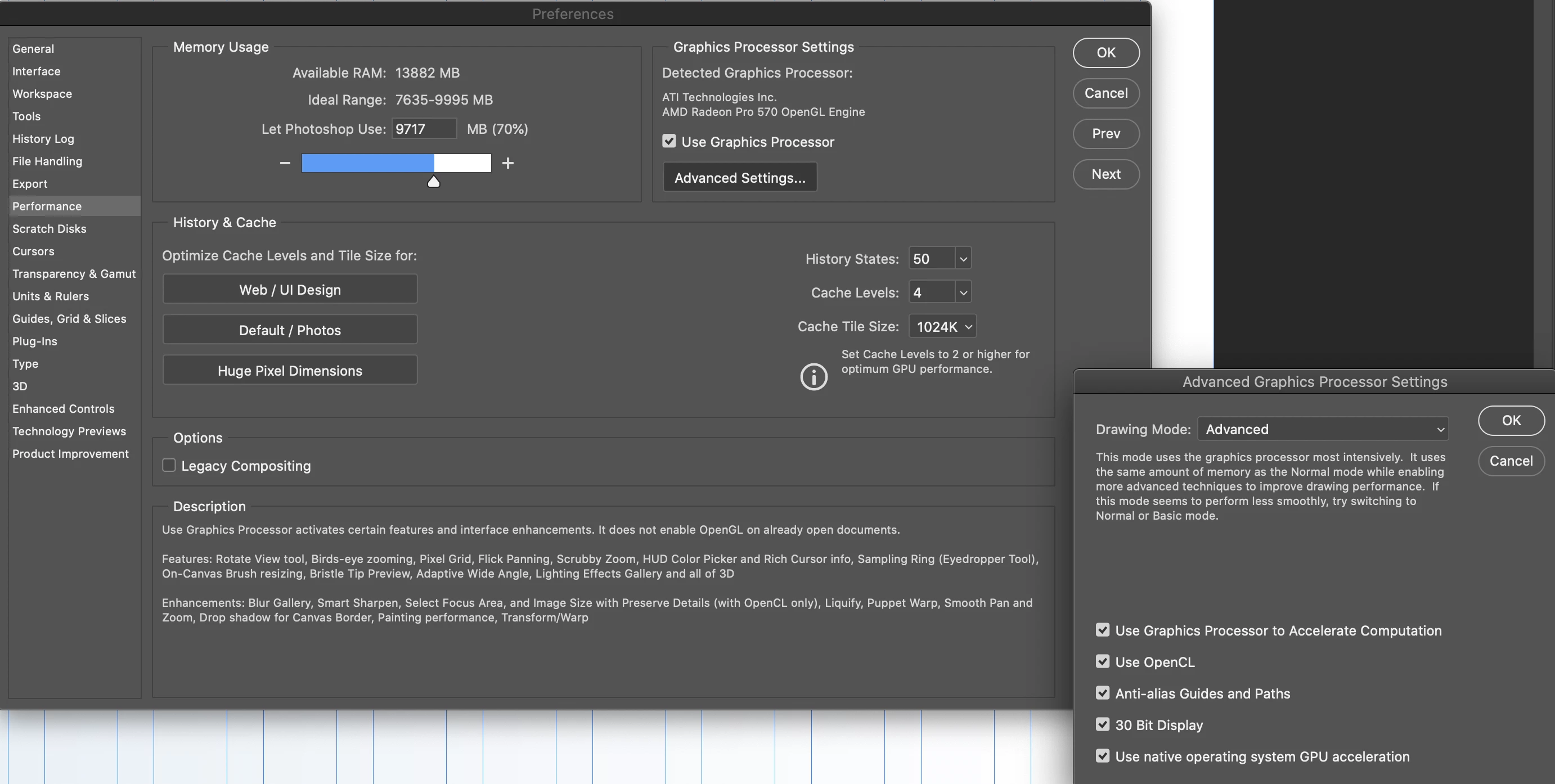This screenshot has height=784, width=1555.
Task: Click the minus icon to decrease memory
Action: [x=285, y=163]
